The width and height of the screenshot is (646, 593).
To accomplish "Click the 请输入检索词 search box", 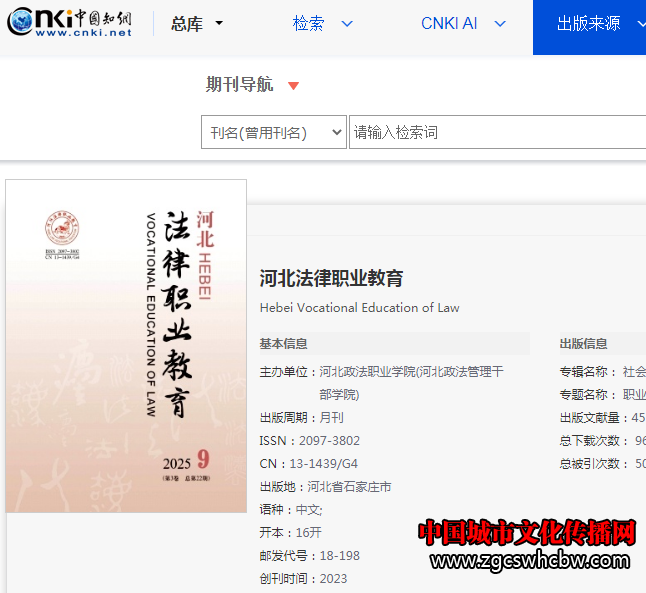I will tap(495, 133).
